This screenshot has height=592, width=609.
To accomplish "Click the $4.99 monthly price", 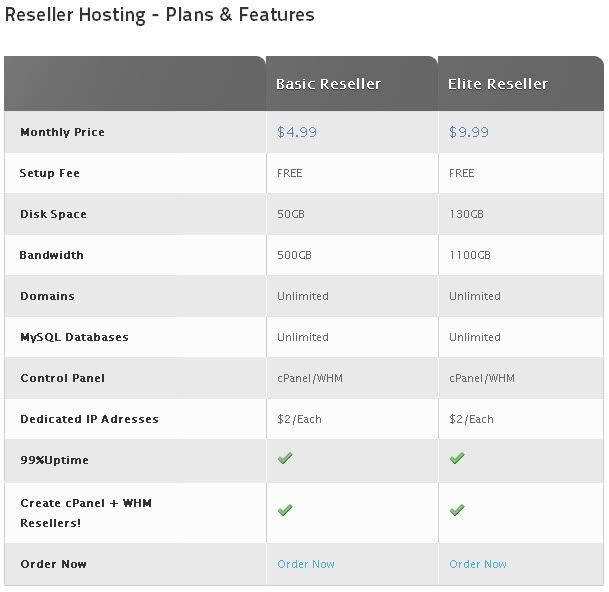I will (297, 132).
